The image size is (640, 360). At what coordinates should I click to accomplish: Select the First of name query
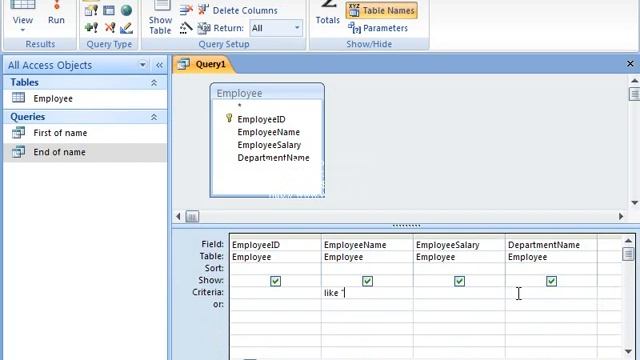[85, 133]
